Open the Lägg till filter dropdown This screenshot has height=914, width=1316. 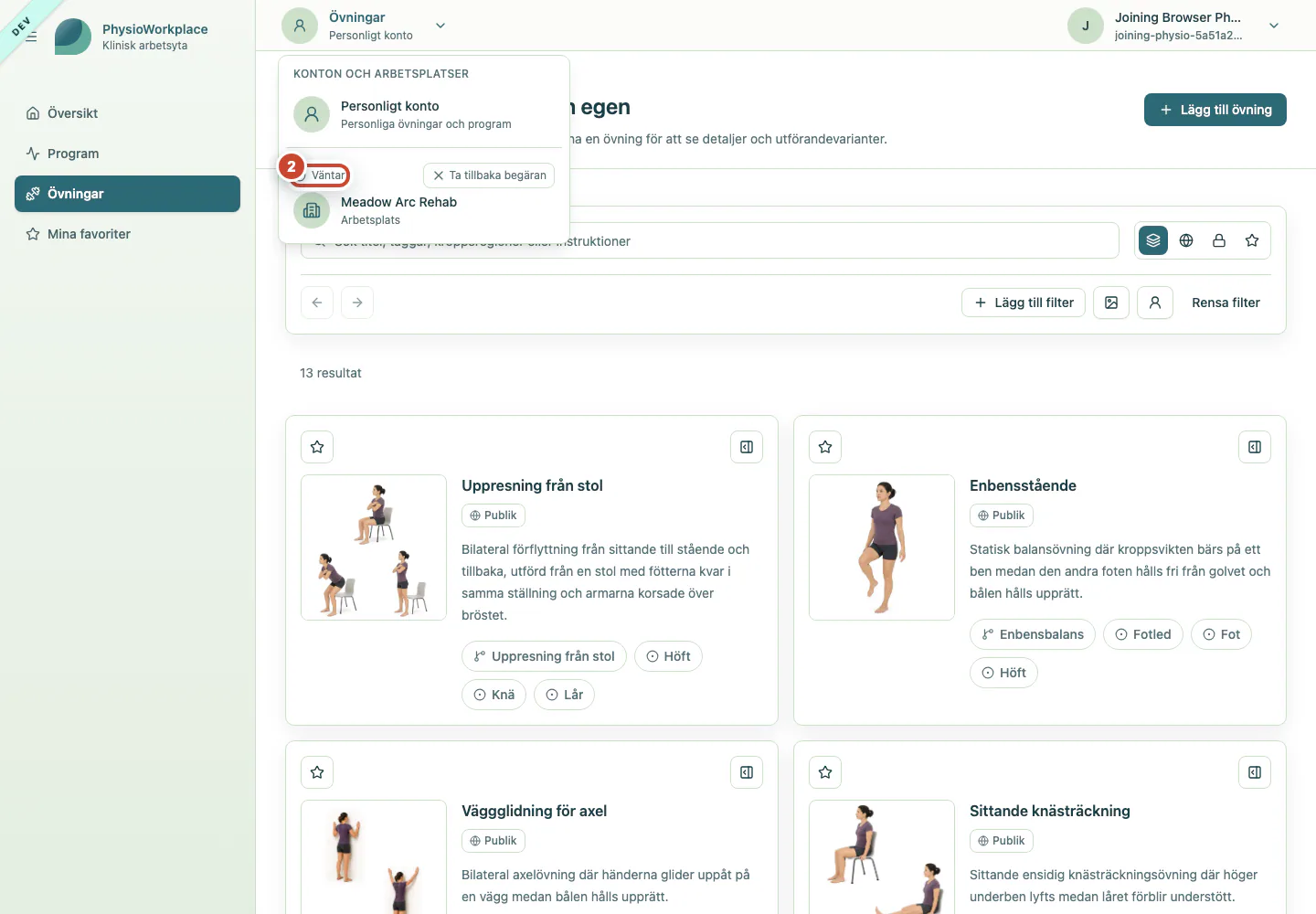1024,303
